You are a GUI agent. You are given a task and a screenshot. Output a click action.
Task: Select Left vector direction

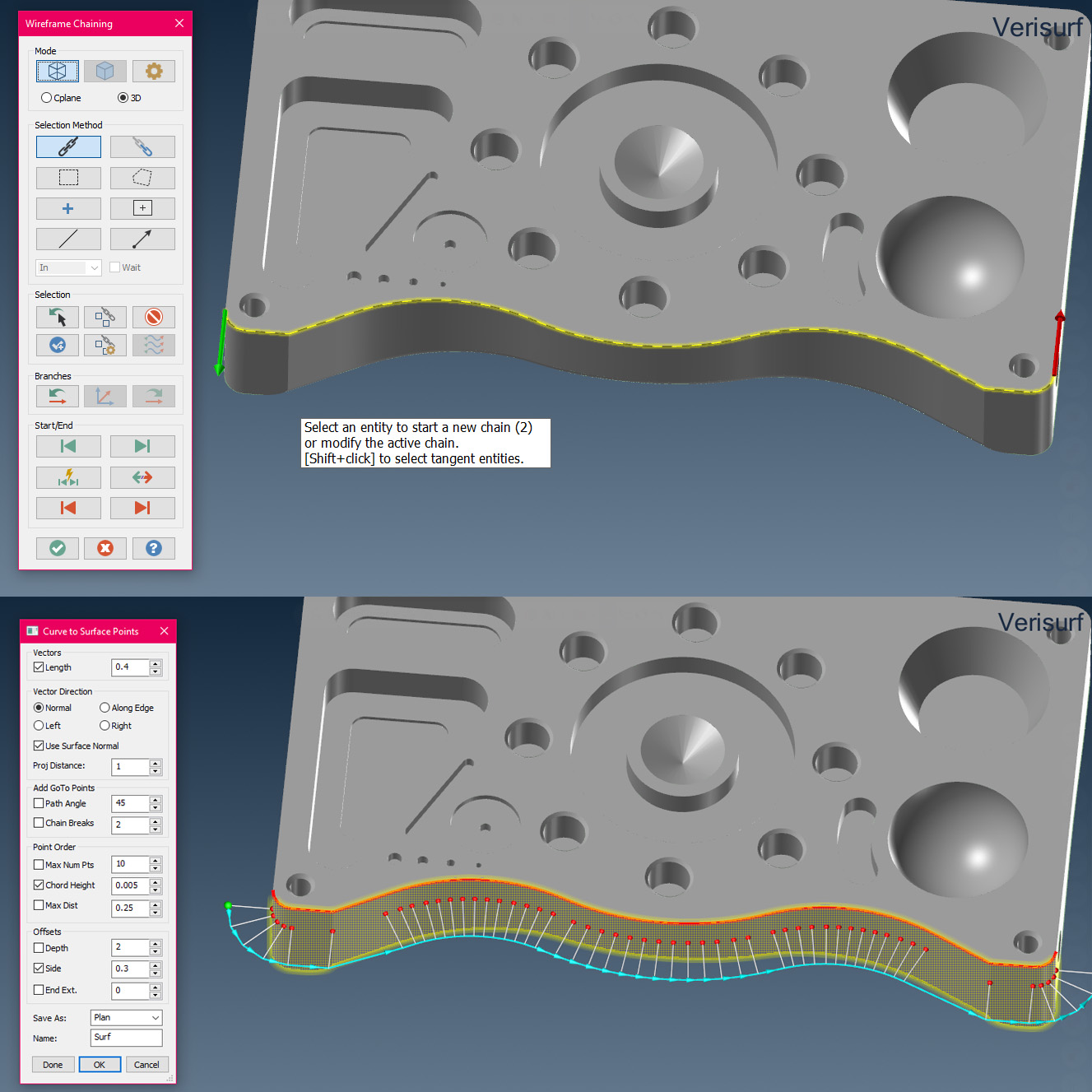coord(39,726)
